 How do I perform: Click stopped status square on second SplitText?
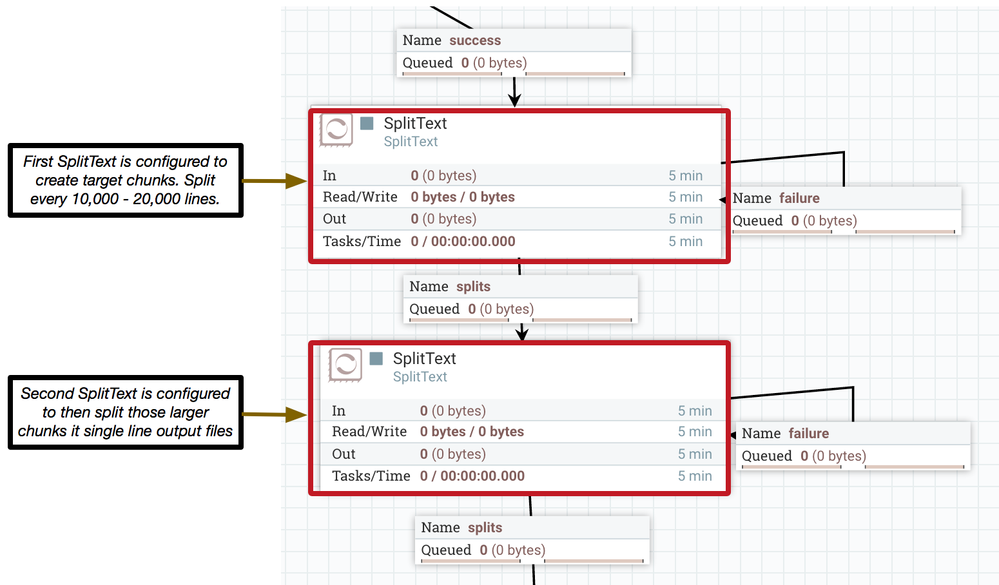(376, 358)
